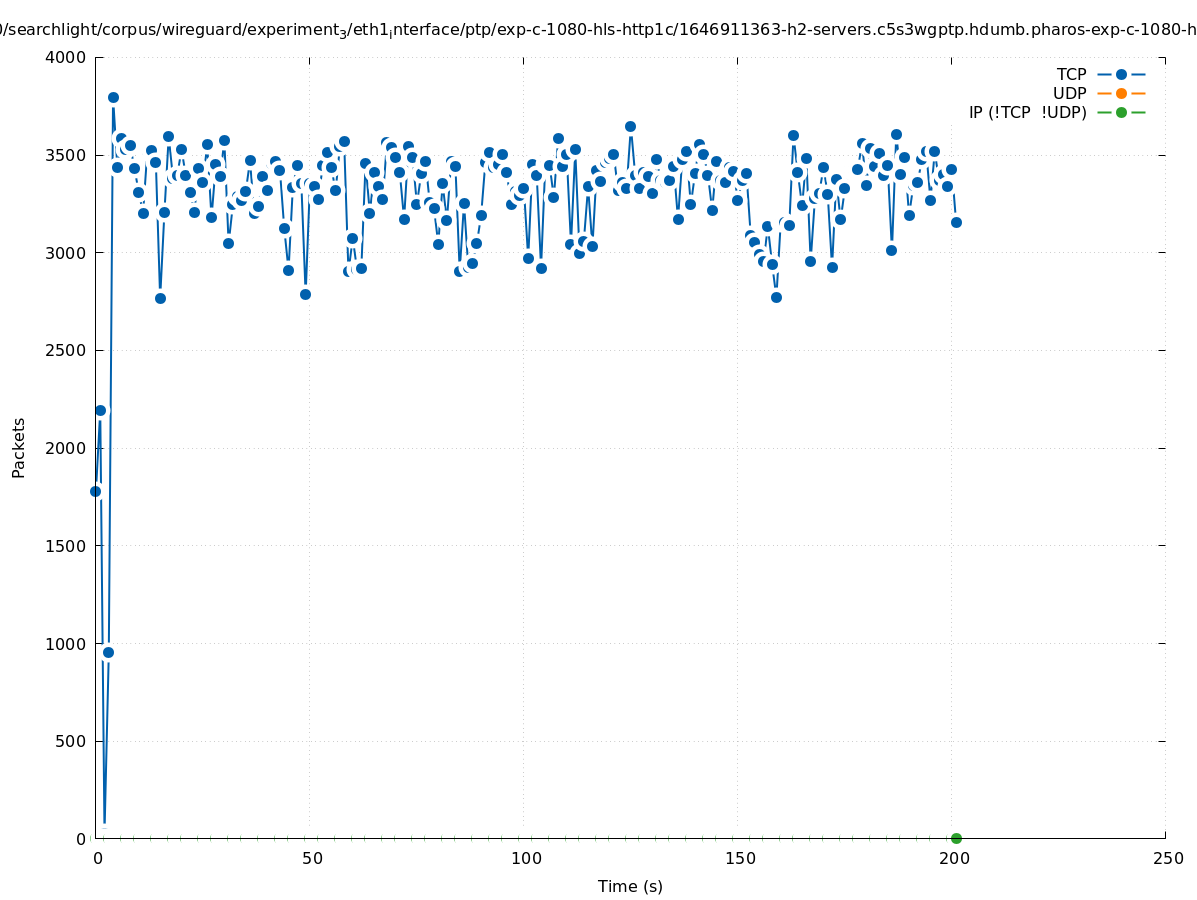Select the chart title file path text
The image size is (1197, 900).
pyautogui.click(x=598, y=30)
